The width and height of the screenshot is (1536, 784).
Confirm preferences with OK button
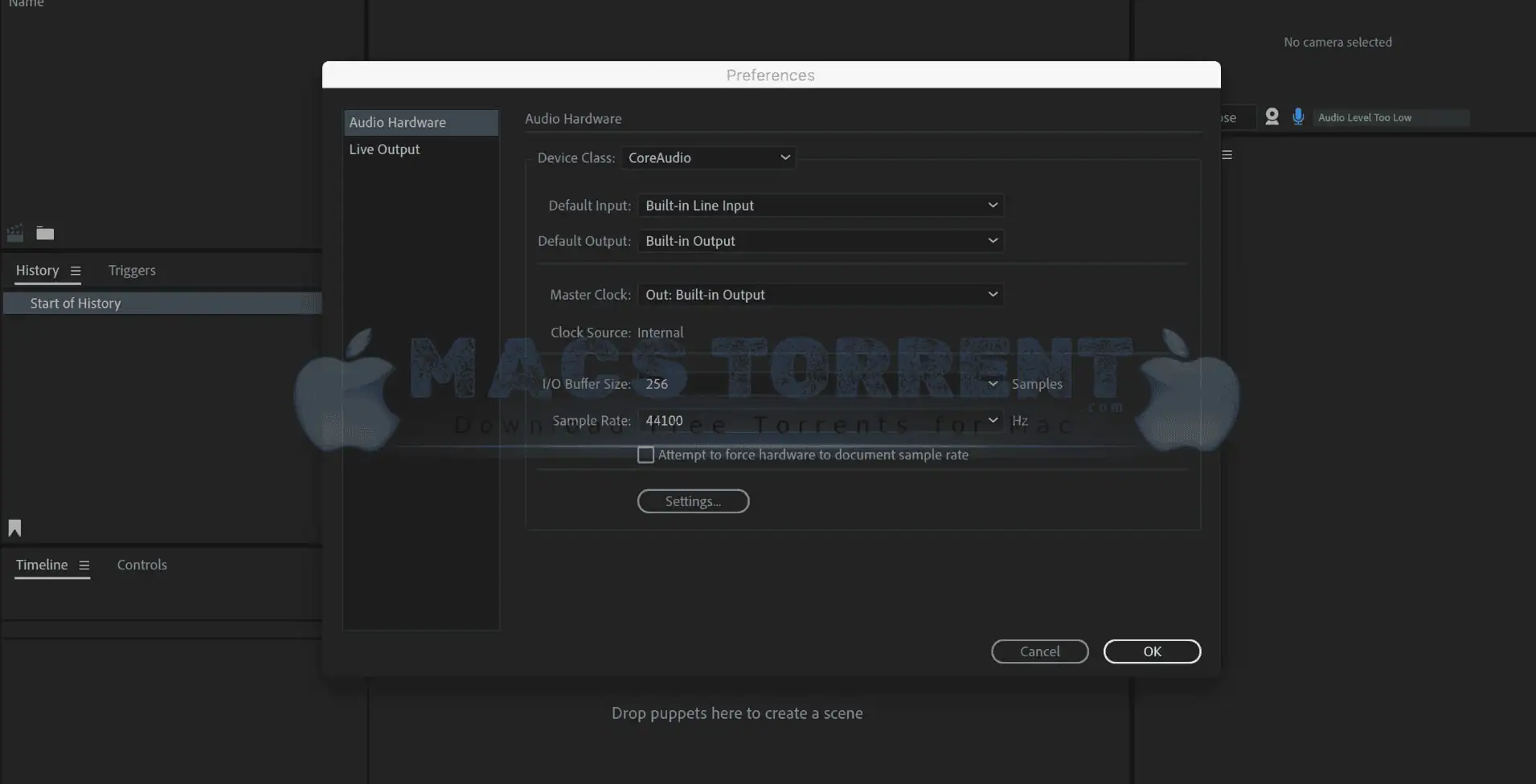point(1152,651)
